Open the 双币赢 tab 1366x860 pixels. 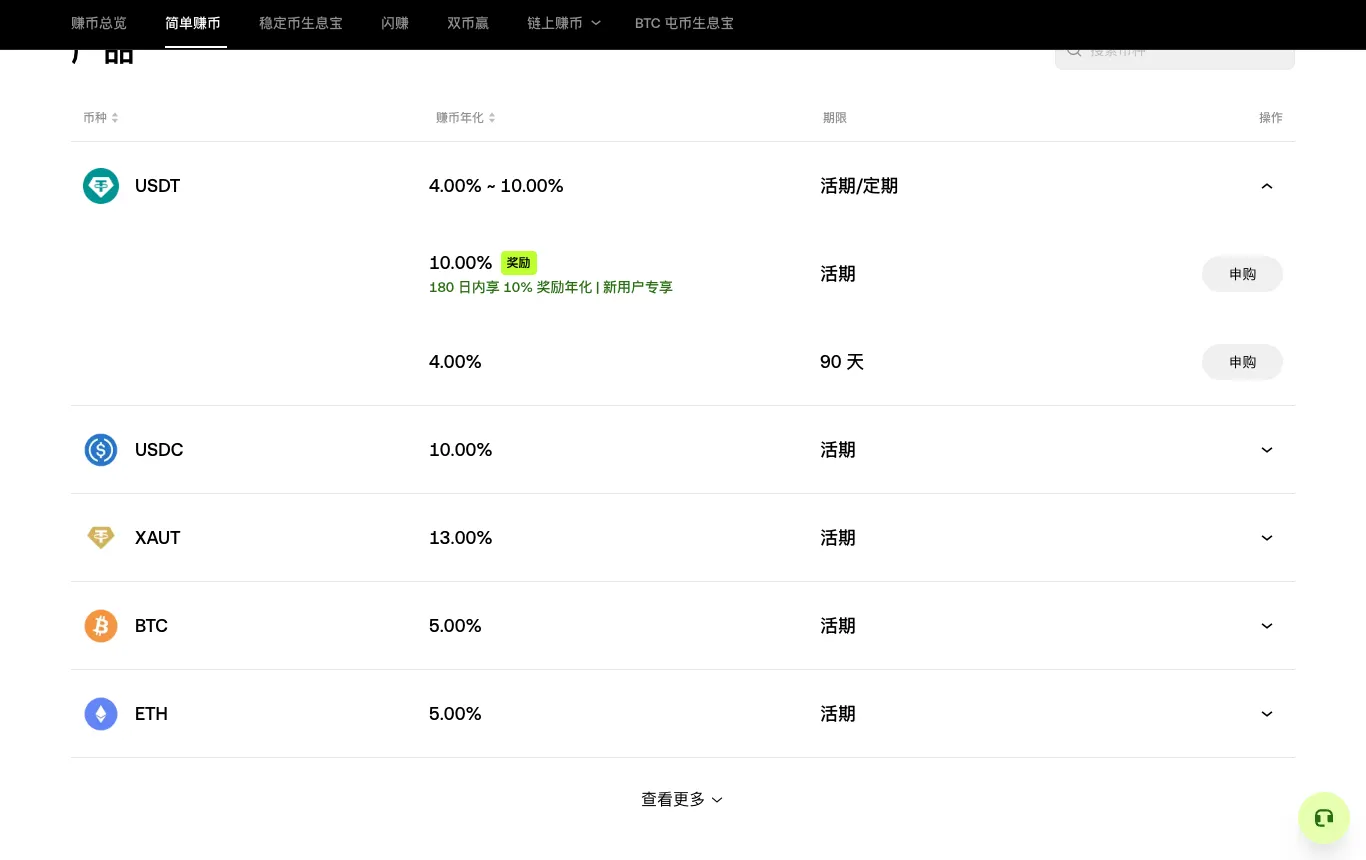click(x=468, y=23)
